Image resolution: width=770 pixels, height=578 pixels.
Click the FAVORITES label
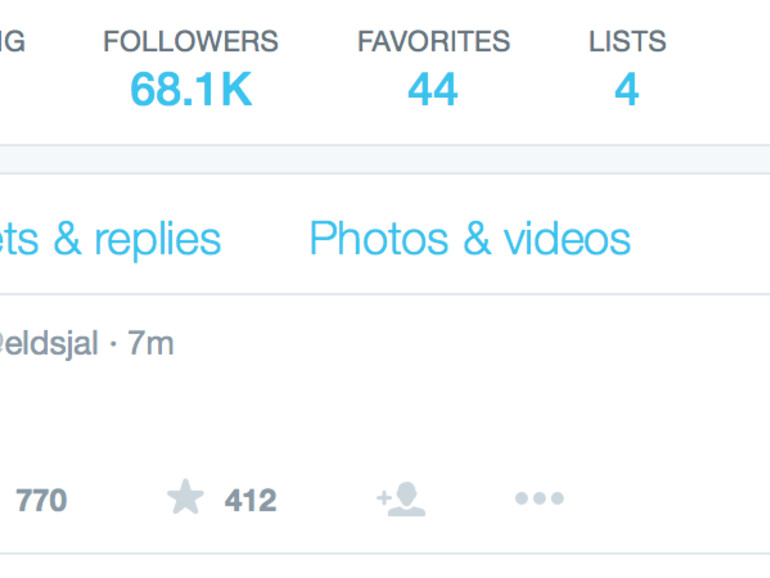click(x=433, y=42)
